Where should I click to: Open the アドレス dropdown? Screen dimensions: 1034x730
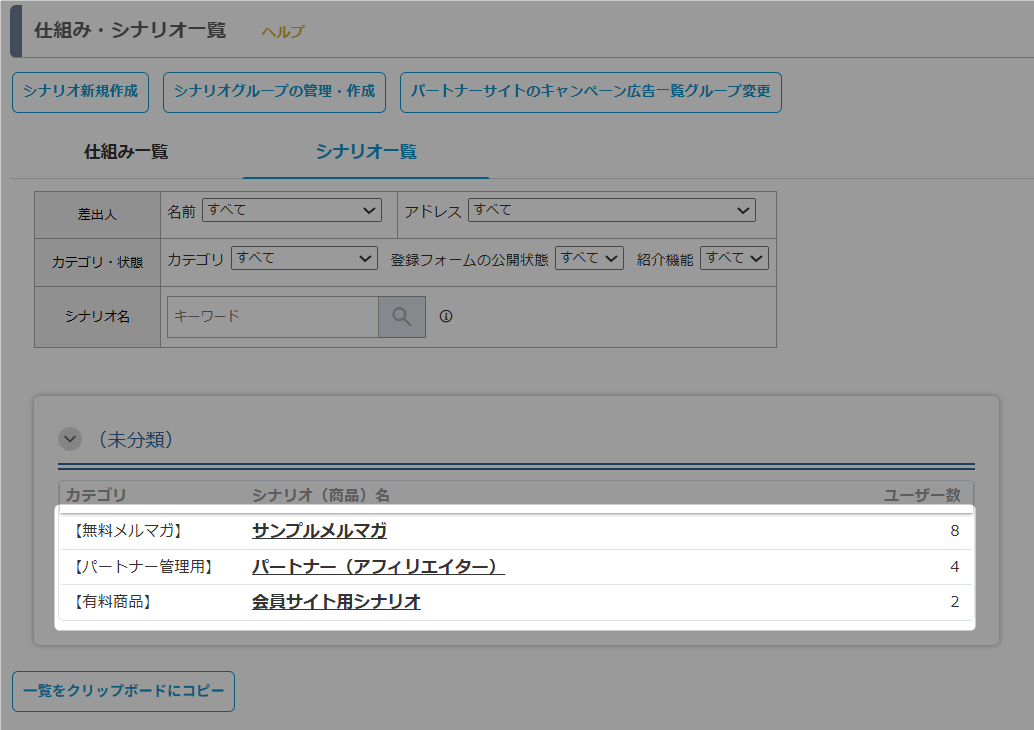[611, 210]
